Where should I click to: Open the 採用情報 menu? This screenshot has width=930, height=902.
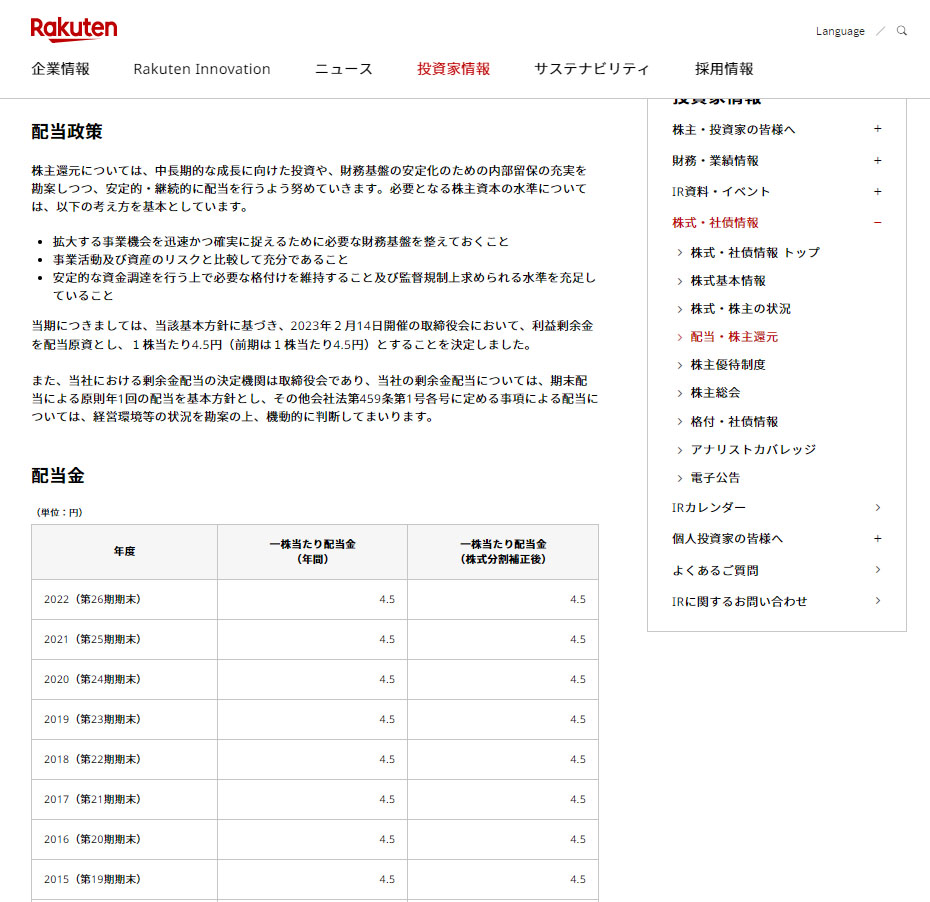pos(724,69)
